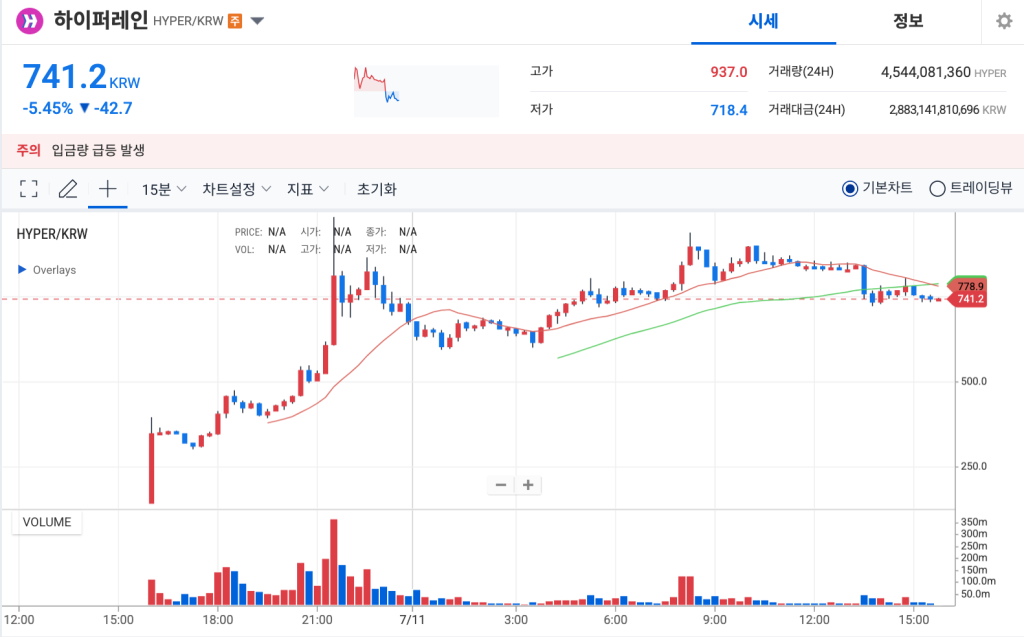Open the settings gear icon
The image size is (1024, 637).
tap(1004, 21)
